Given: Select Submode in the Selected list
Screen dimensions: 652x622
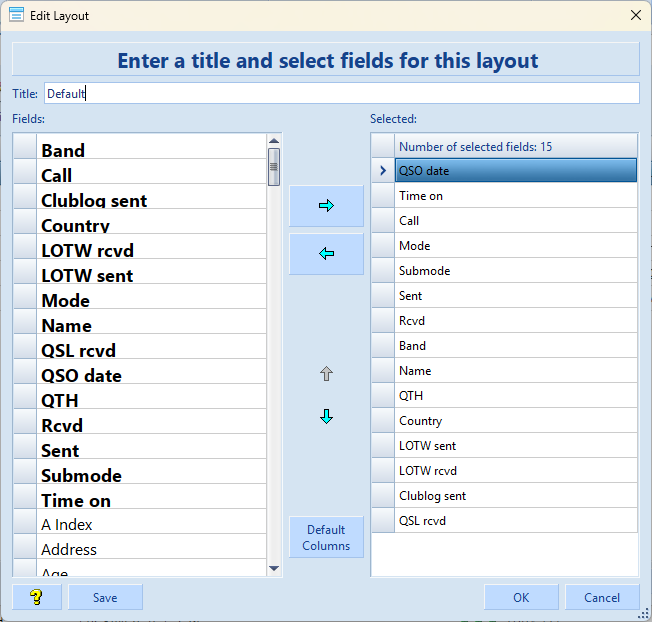Looking at the screenshot, I should click(424, 271).
